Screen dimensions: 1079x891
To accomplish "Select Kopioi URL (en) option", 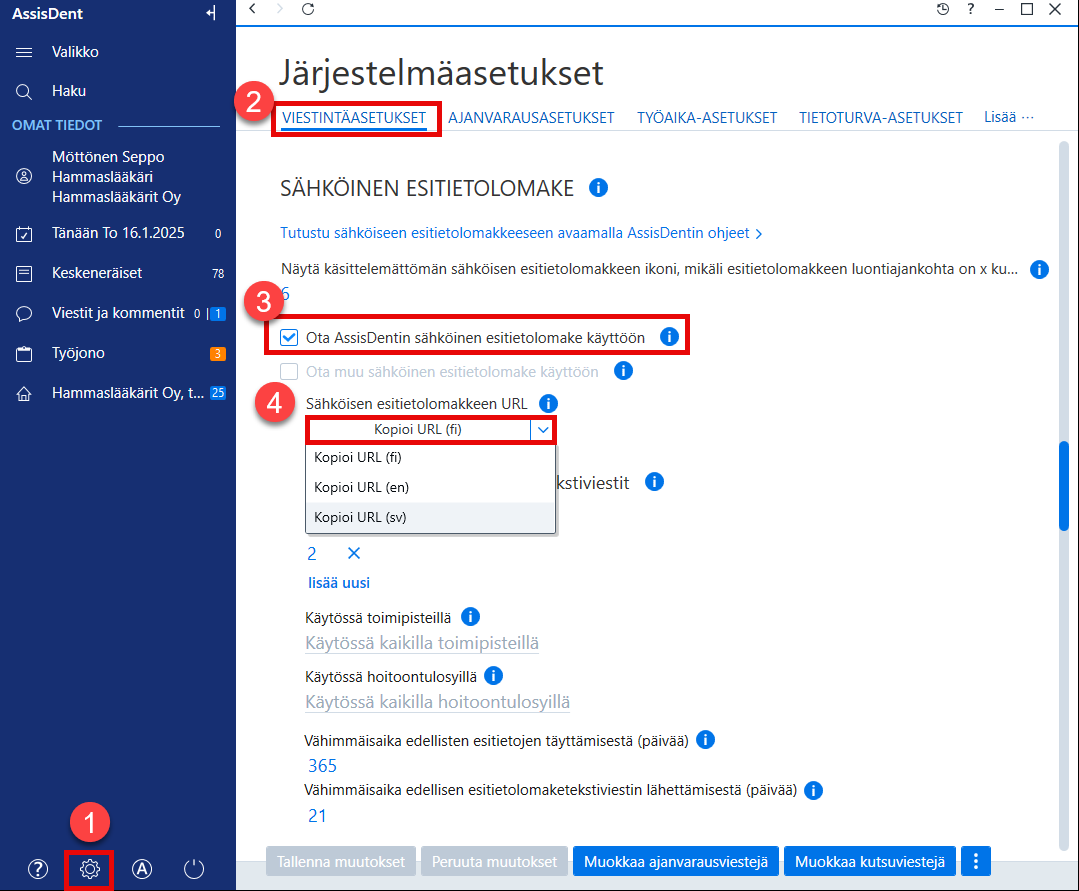I will [430, 487].
